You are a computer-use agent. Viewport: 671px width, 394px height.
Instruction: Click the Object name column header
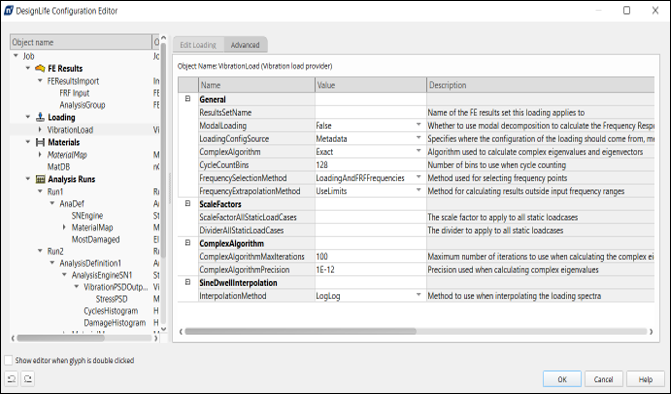[80, 42]
